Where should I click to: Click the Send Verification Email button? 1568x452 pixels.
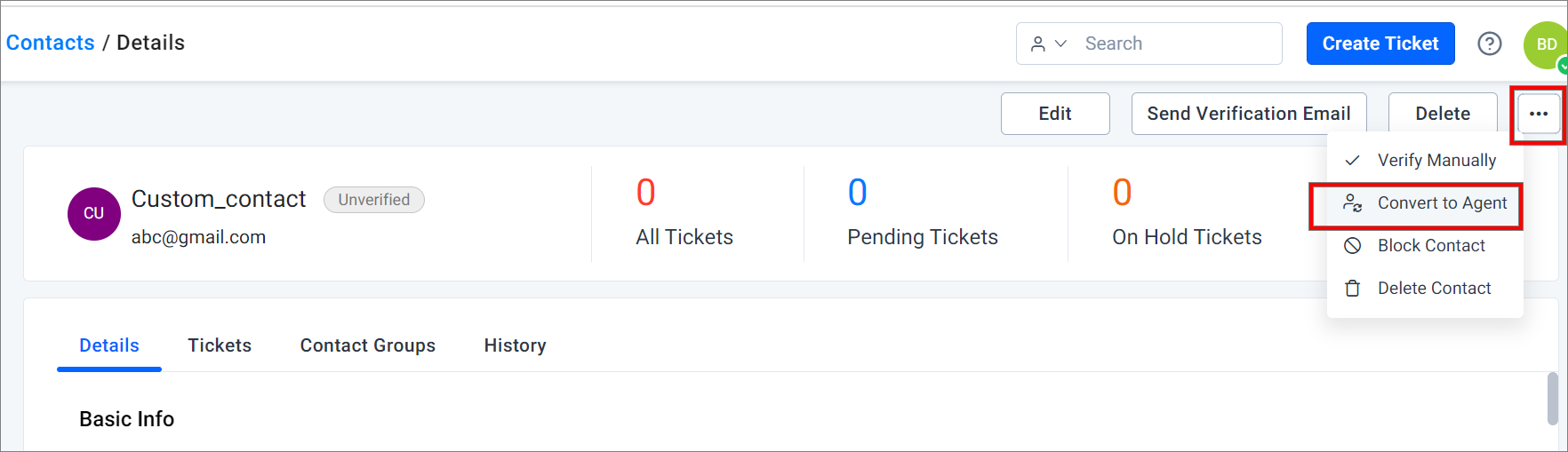coord(1249,114)
